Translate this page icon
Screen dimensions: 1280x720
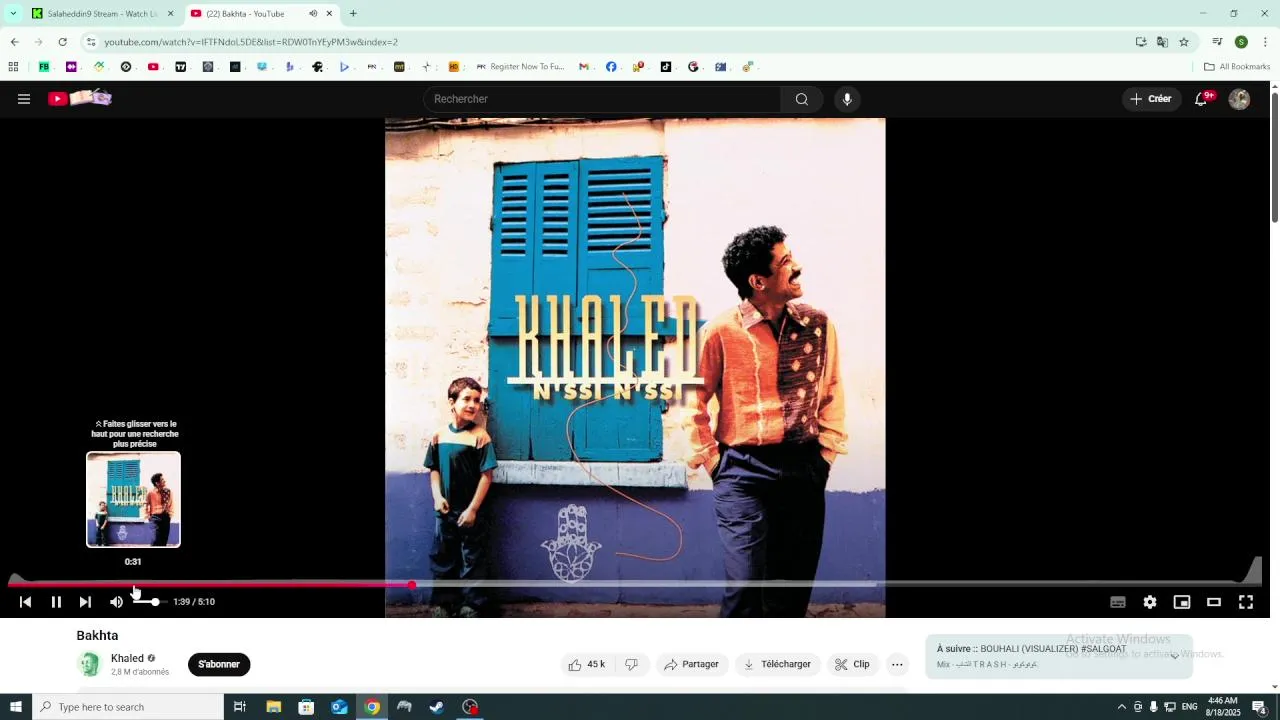point(1162,42)
